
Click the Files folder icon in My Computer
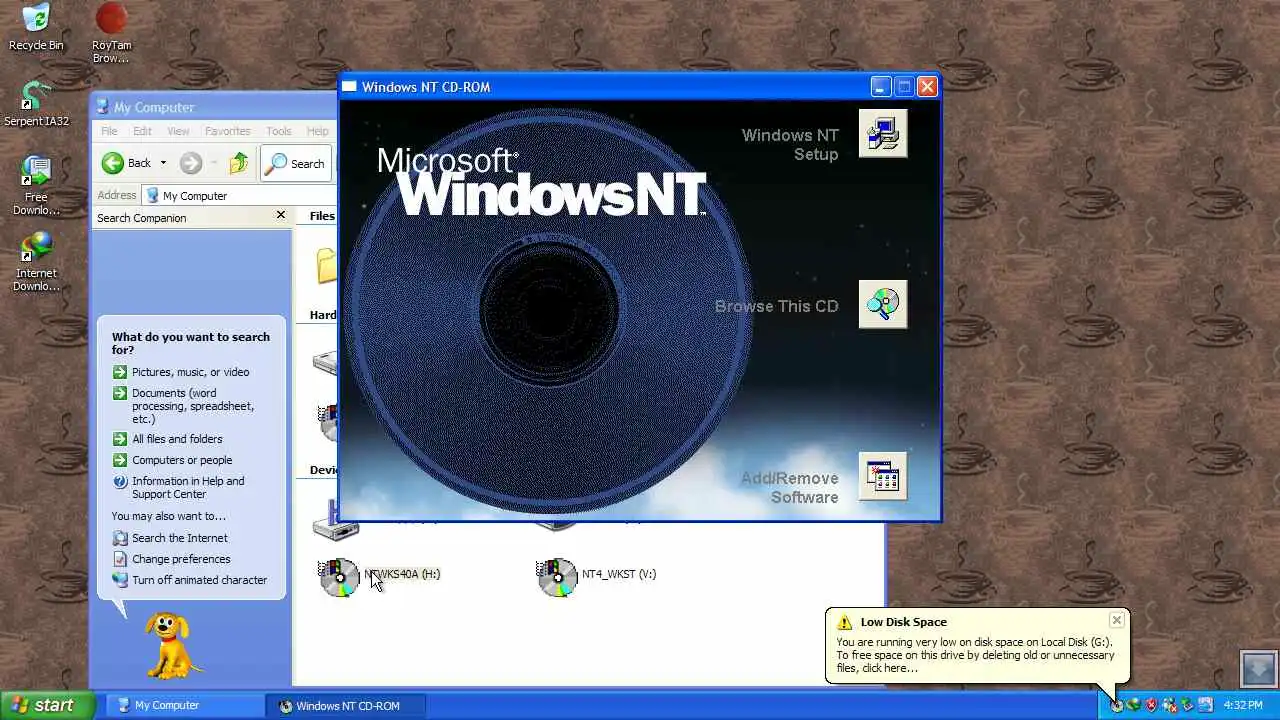[326, 265]
